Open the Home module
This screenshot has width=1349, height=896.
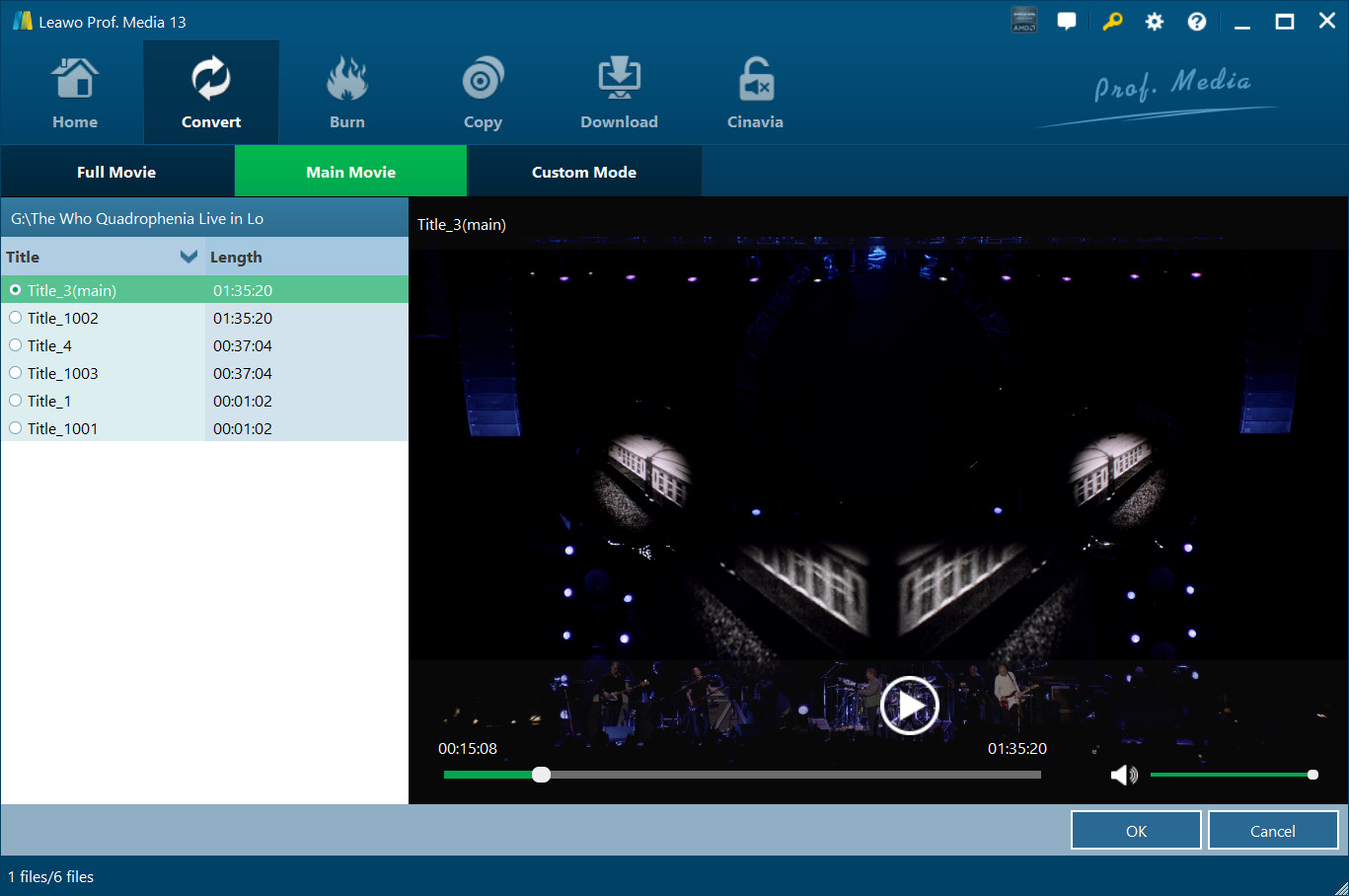pyautogui.click(x=75, y=93)
